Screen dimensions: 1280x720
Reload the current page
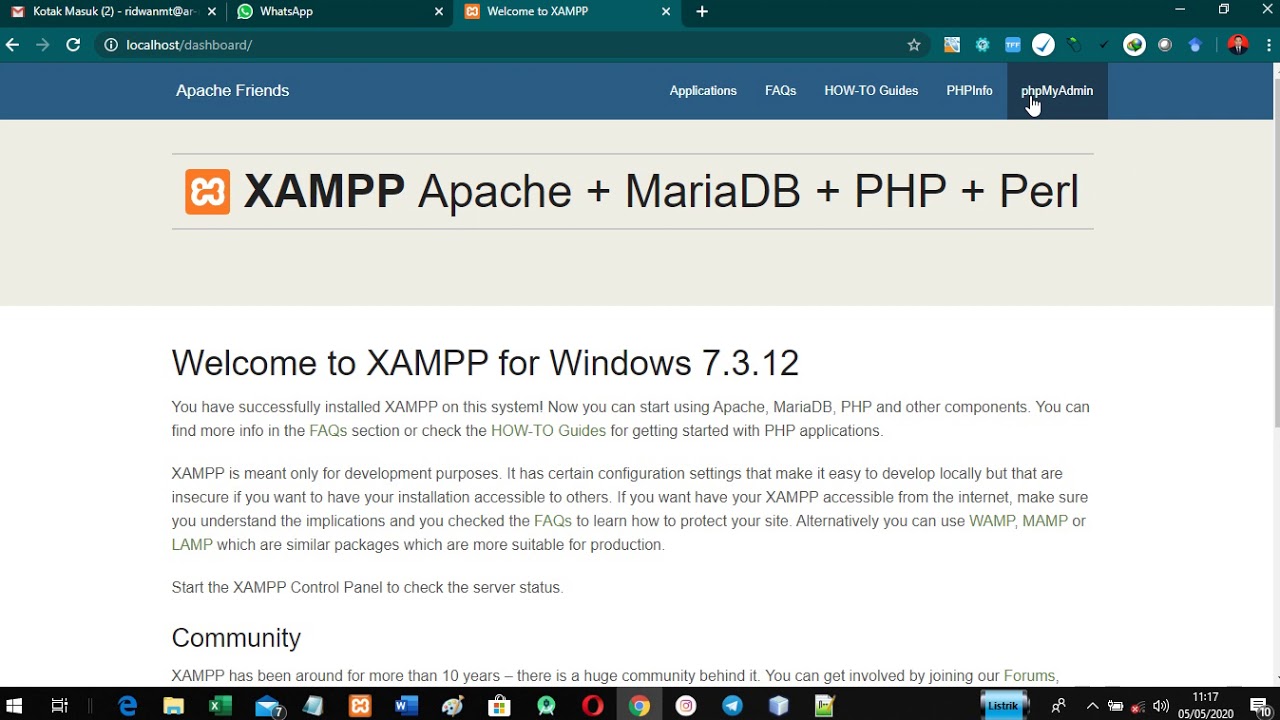[x=73, y=45]
